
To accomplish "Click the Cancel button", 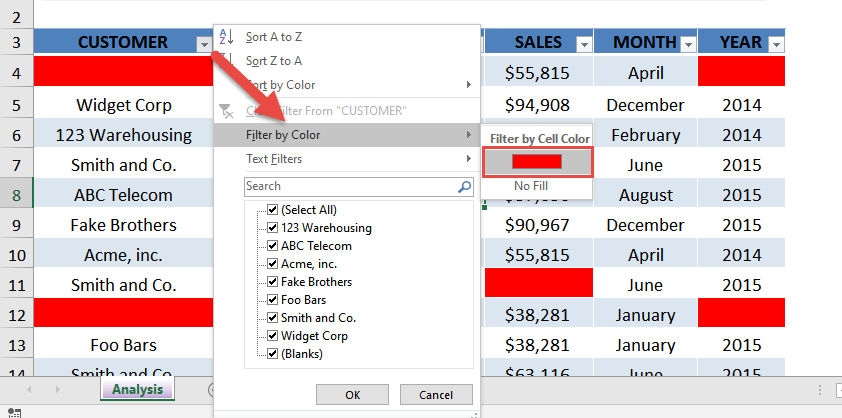I will [436, 395].
